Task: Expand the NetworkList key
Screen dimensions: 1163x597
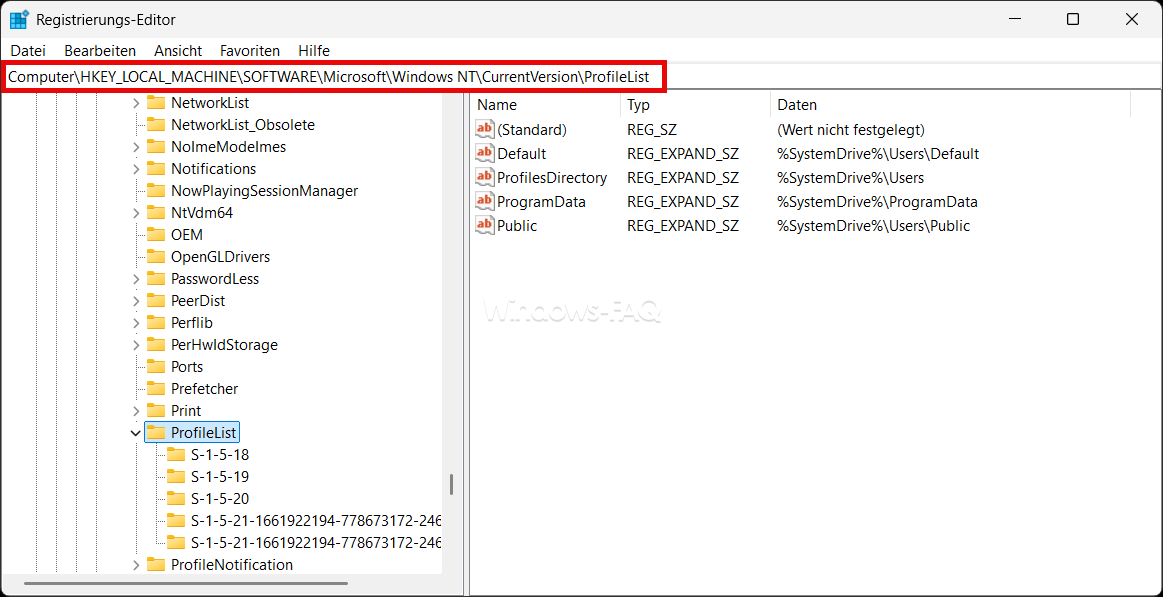Action: [136, 103]
